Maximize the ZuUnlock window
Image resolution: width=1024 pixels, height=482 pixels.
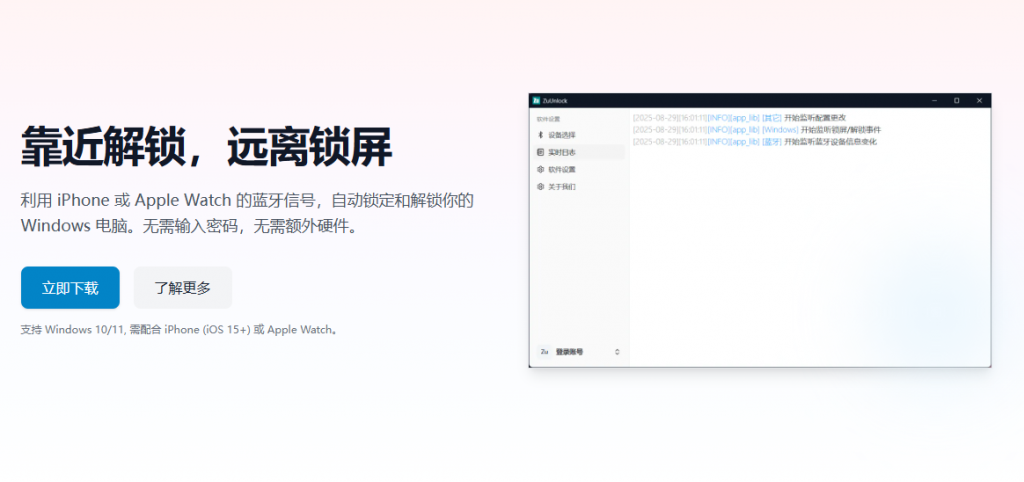956,101
